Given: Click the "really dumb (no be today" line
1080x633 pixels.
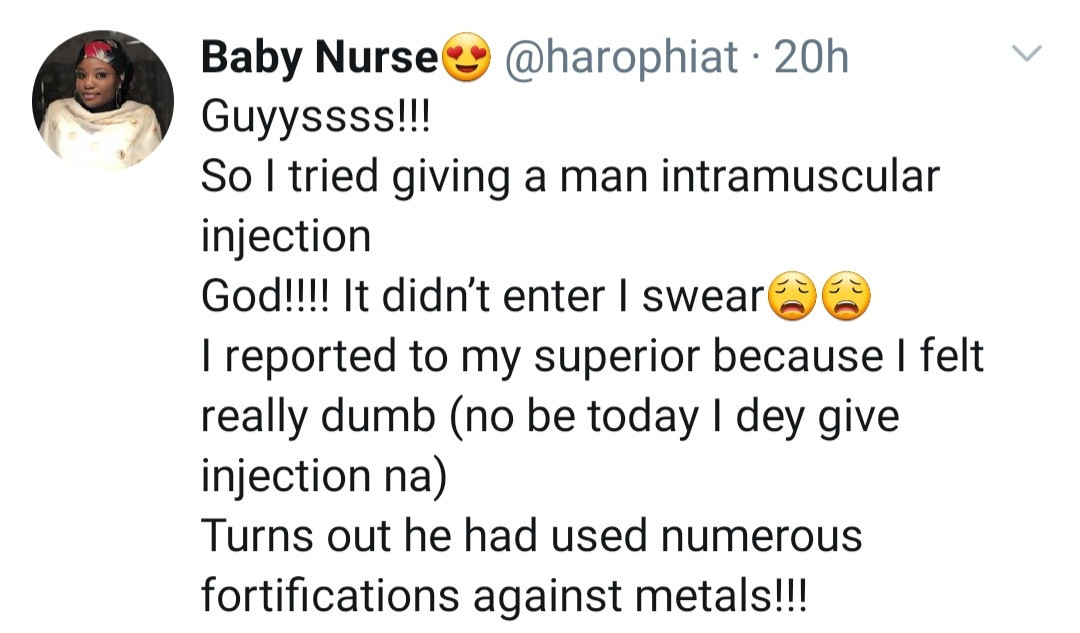Looking at the screenshot, I should 550,418.
